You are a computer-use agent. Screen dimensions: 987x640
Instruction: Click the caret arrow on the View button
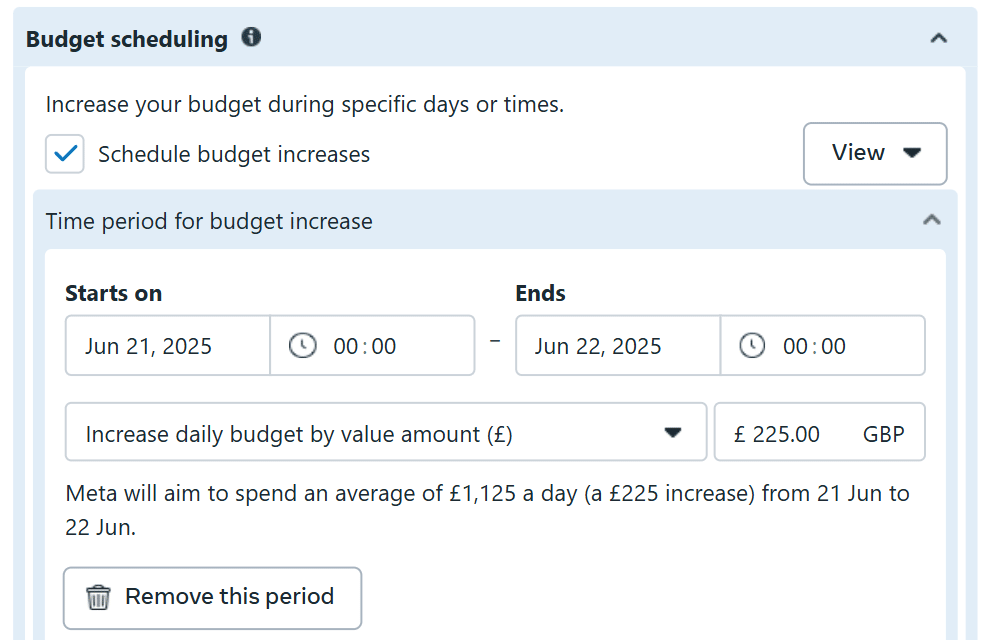913,153
